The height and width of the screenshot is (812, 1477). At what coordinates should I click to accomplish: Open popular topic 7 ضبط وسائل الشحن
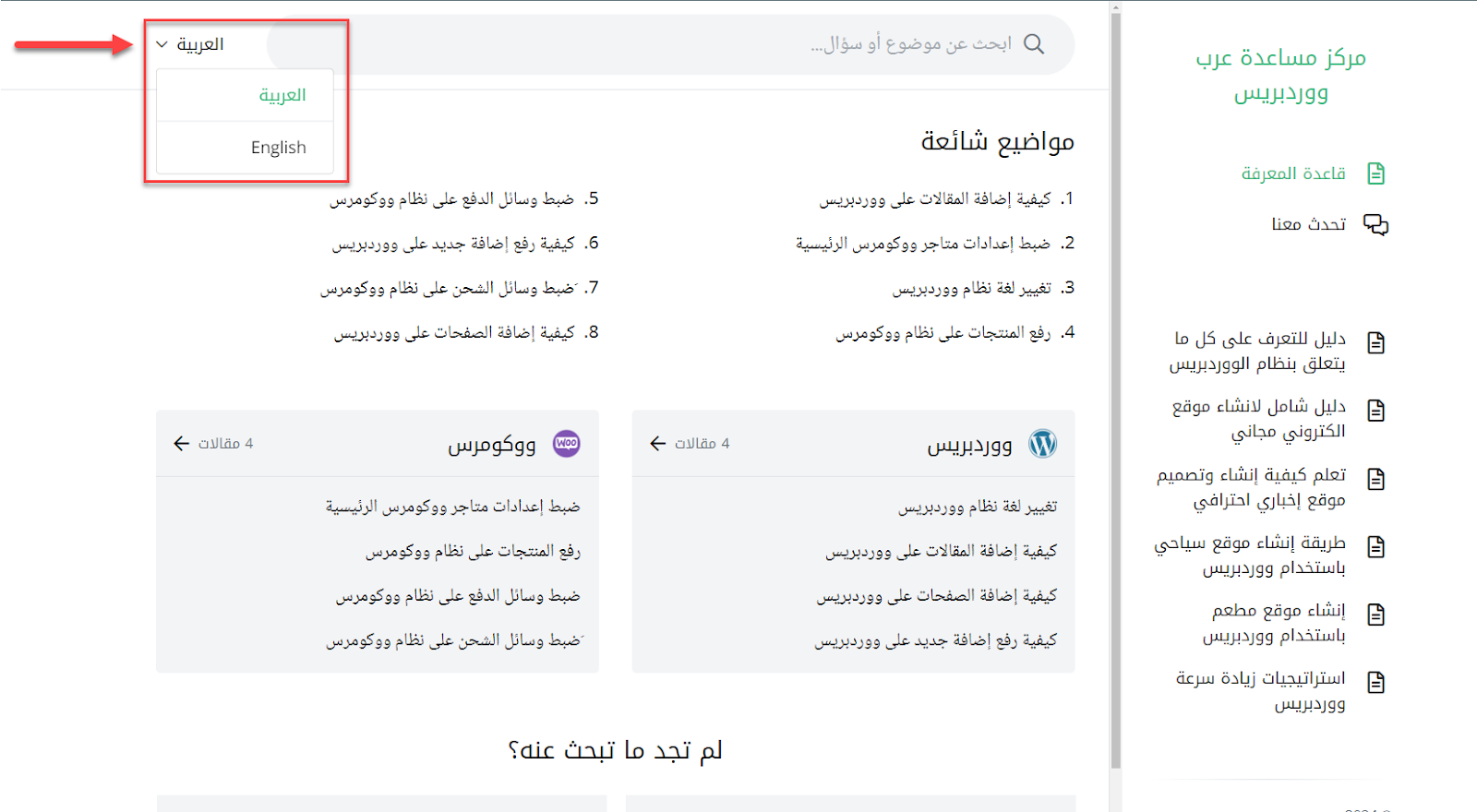coord(448,288)
